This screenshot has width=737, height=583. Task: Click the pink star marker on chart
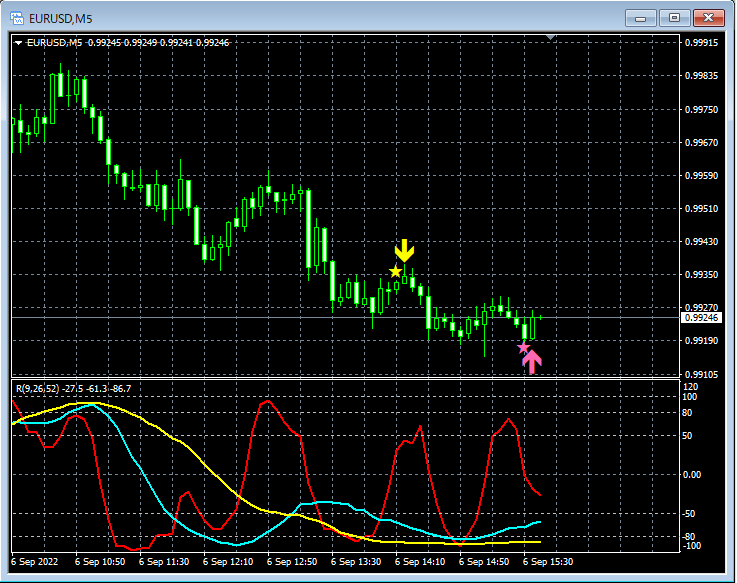click(x=523, y=348)
